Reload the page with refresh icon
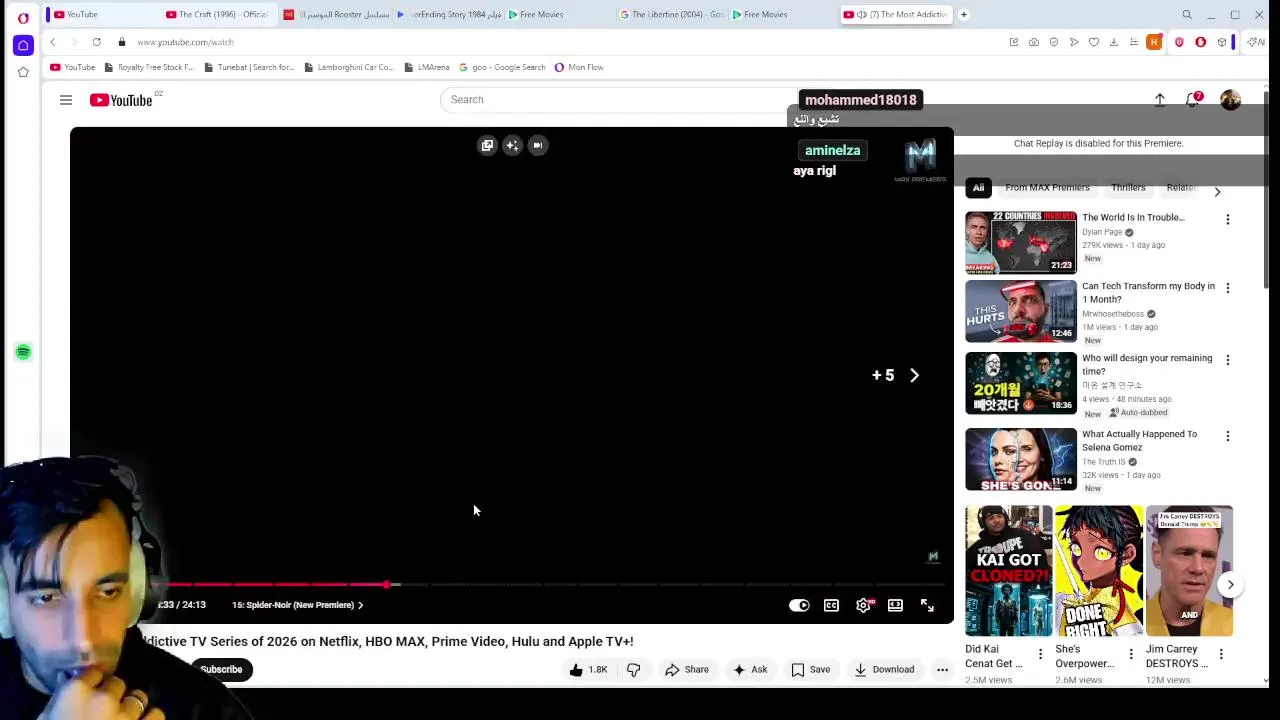1280x720 pixels. (96, 42)
